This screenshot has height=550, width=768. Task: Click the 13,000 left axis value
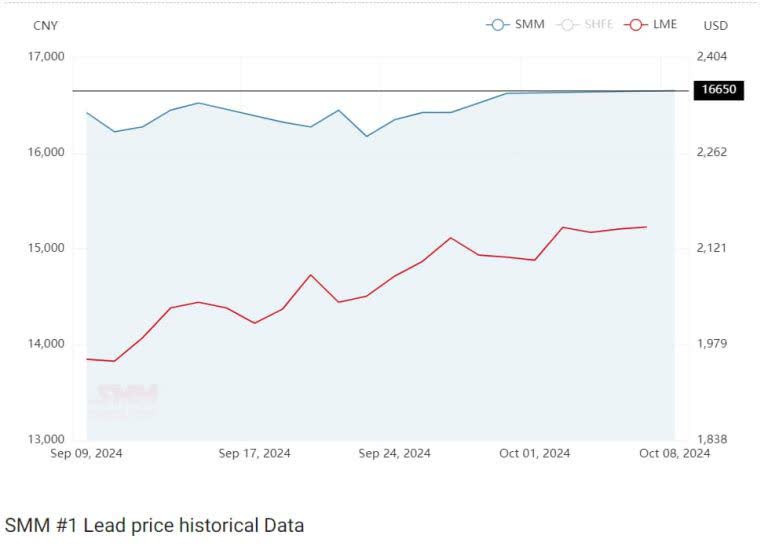[x=43, y=440]
